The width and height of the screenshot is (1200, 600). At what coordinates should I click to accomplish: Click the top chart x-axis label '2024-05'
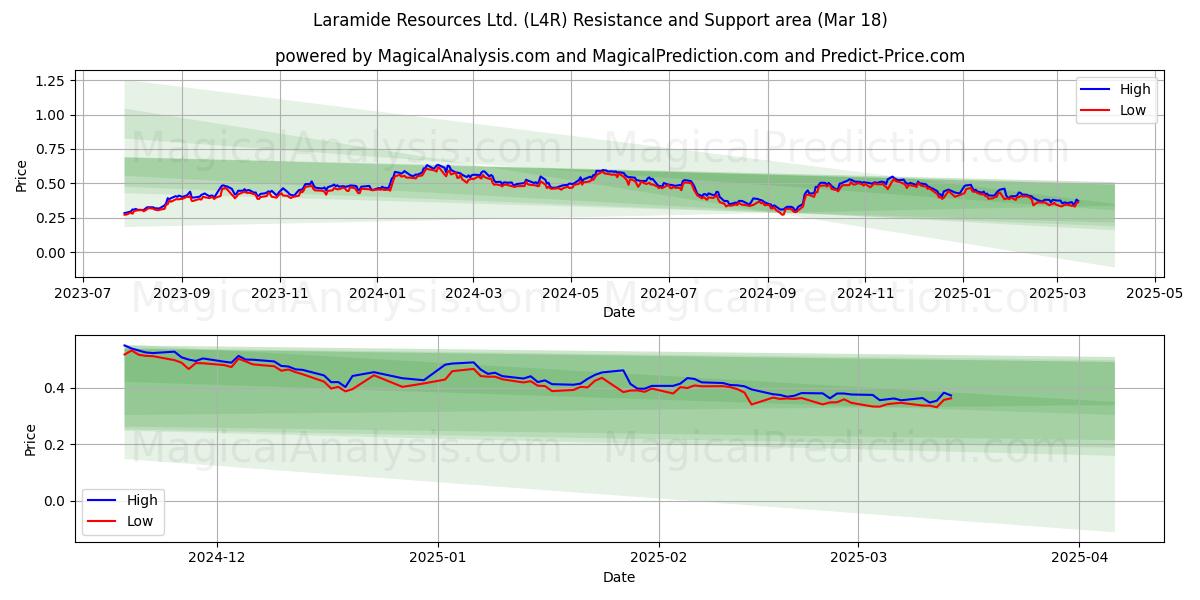[571, 295]
